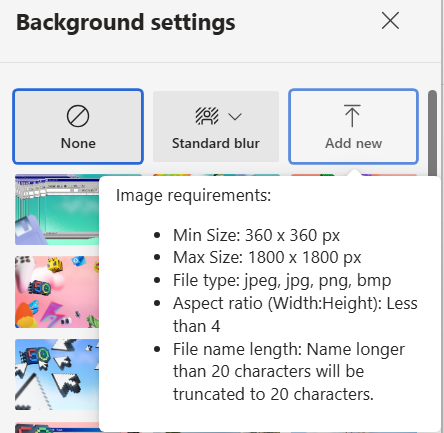Select the None background label

(78, 143)
